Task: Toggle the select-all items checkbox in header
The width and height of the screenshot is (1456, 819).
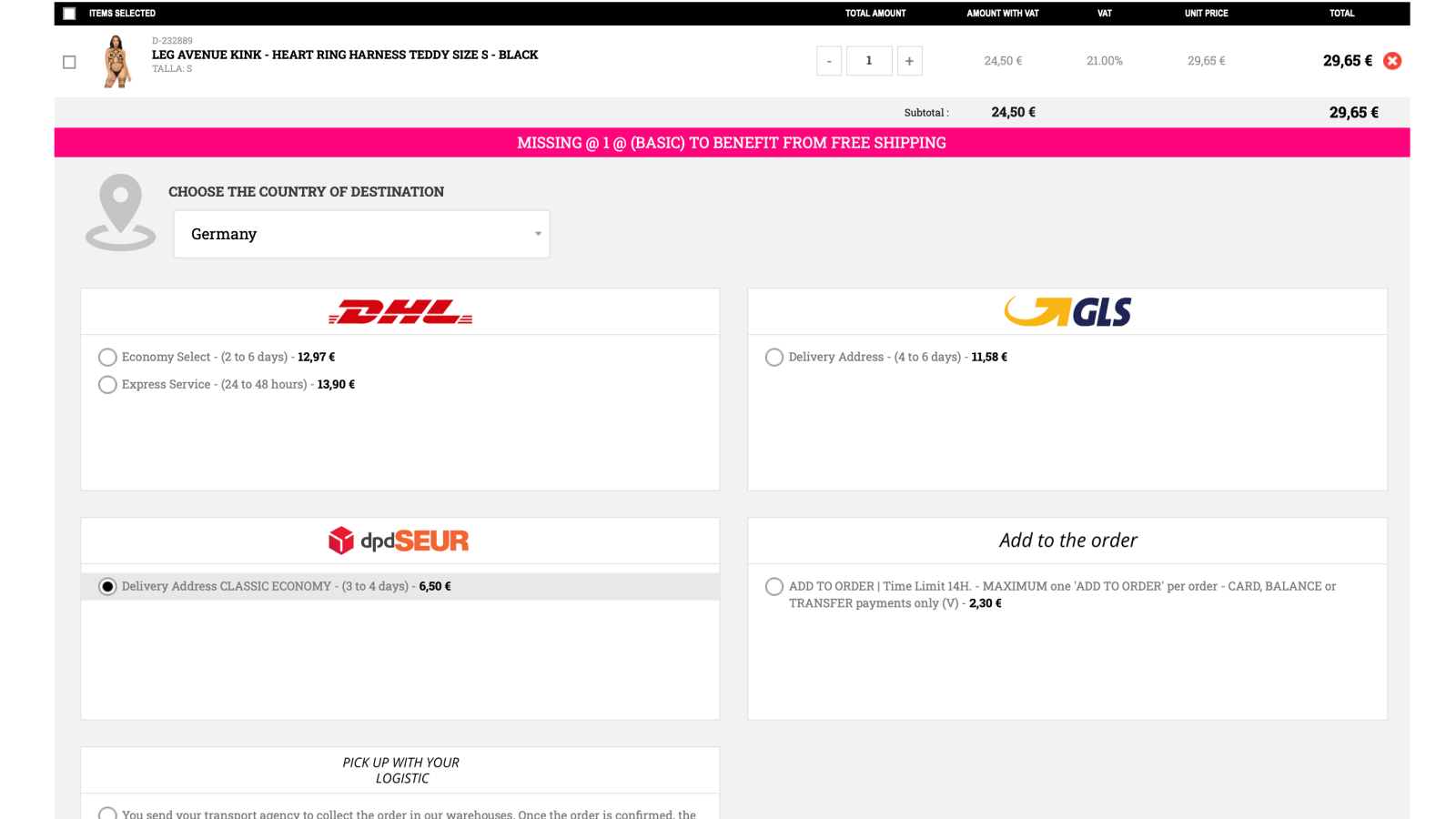Action: click(x=69, y=14)
